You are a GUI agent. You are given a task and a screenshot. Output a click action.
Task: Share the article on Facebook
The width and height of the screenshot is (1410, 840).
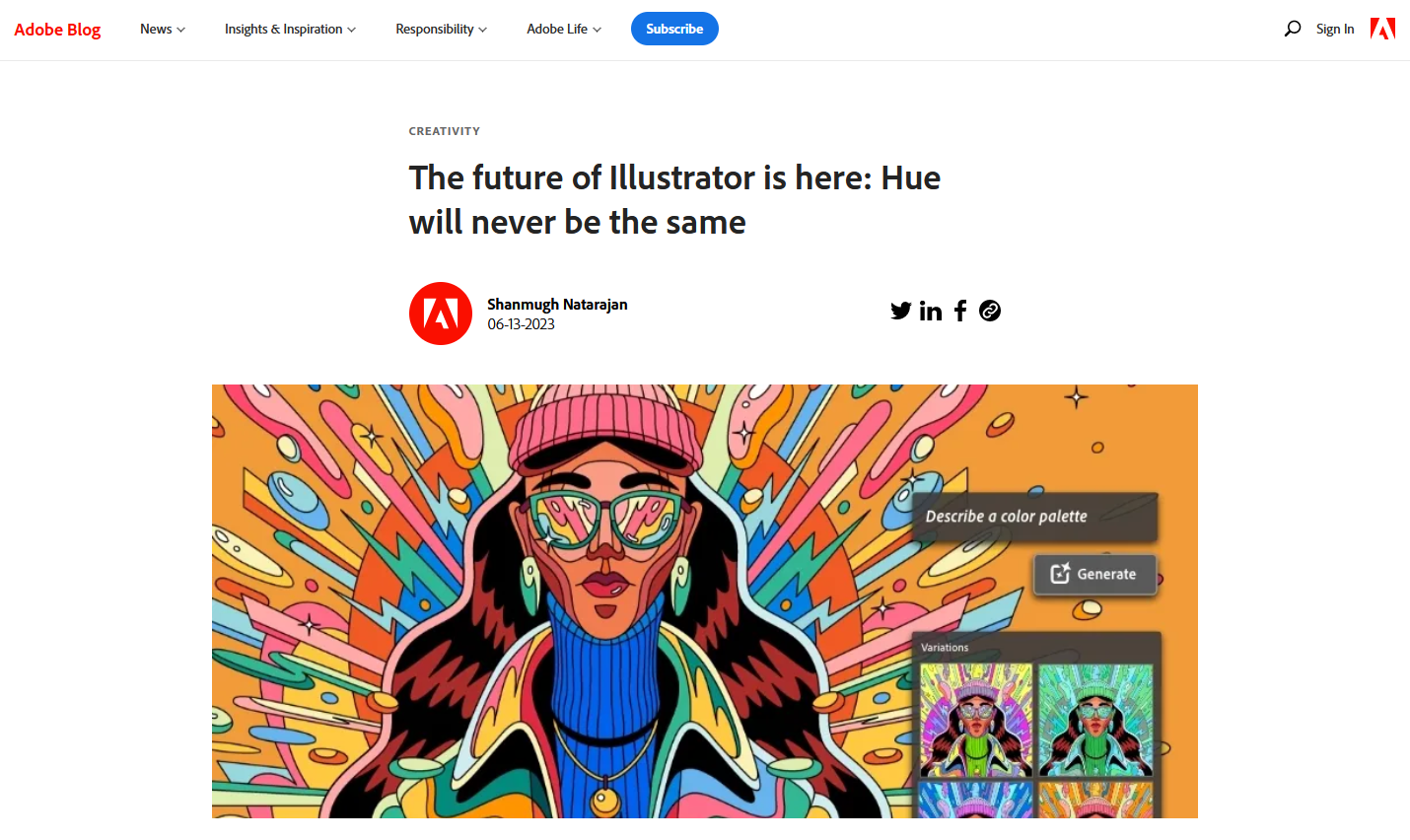click(960, 311)
